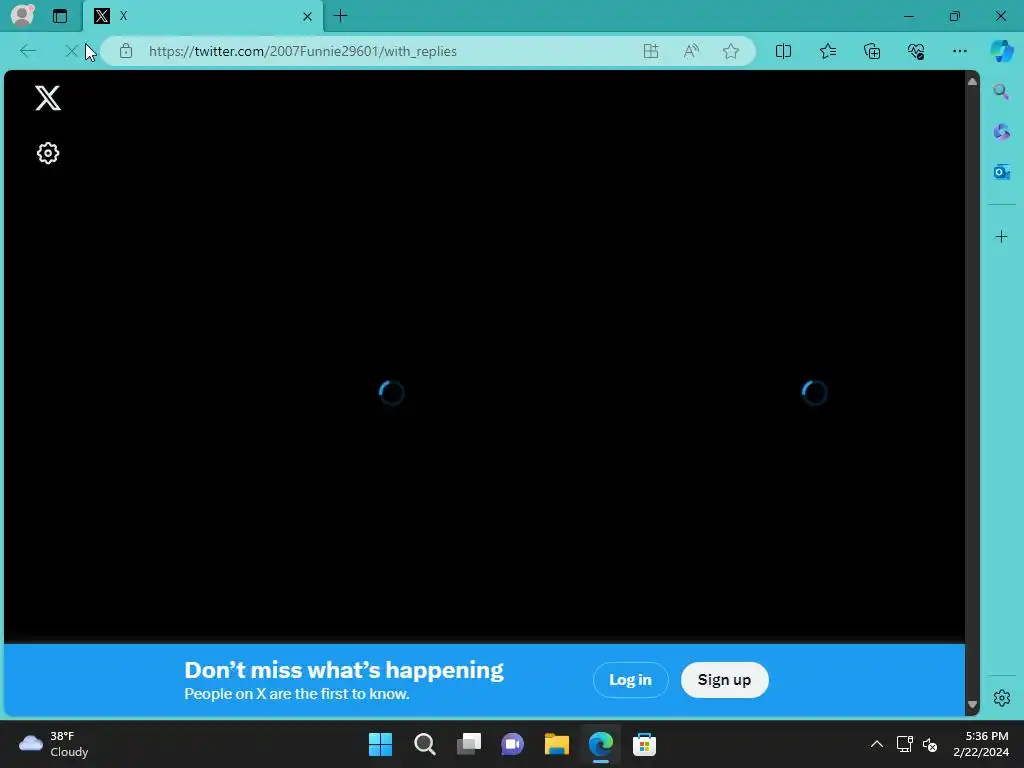The height and width of the screenshot is (768, 1024).
Task: Open the Favorites list
Action: point(827,51)
